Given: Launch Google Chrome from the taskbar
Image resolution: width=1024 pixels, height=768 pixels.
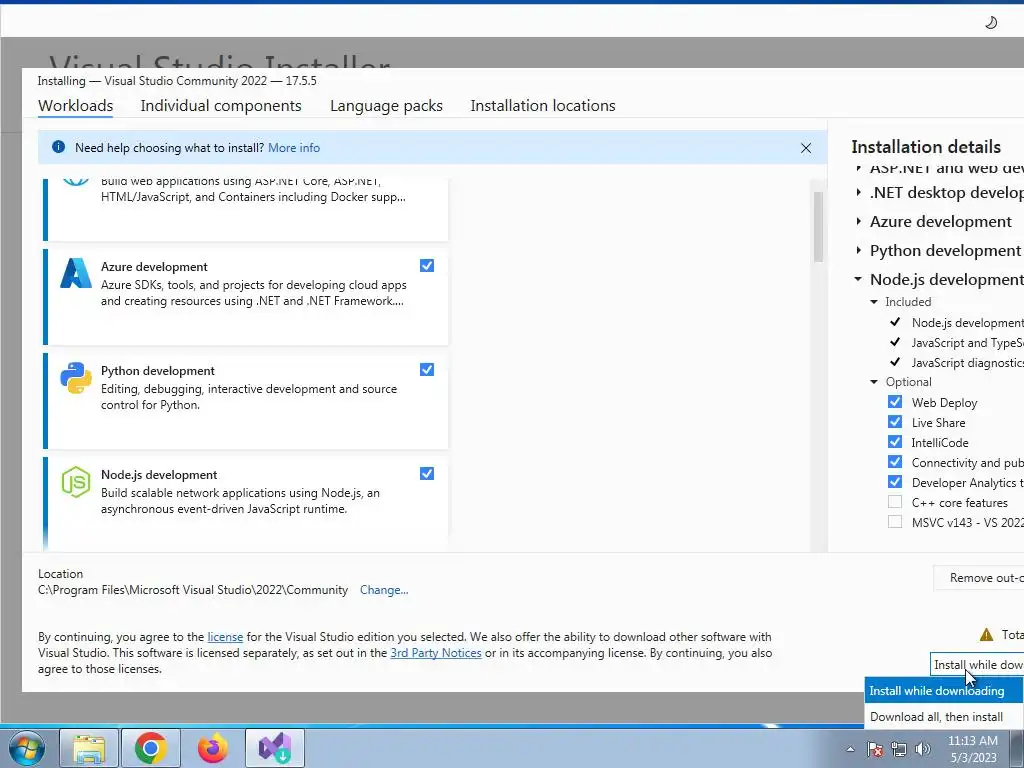Looking at the screenshot, I should [x=151, y=748].
